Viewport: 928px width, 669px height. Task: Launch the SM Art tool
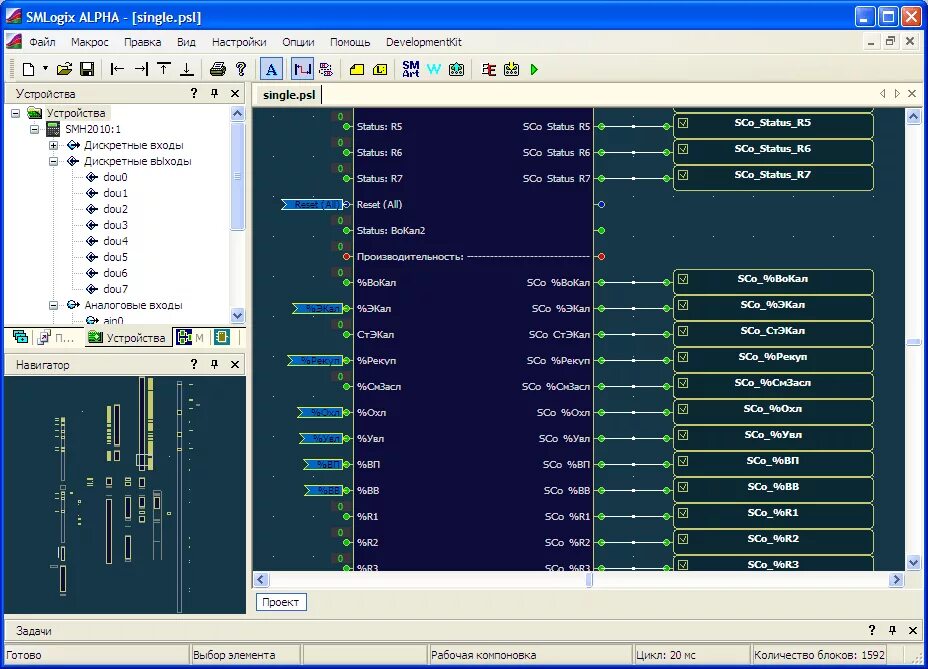pyautogui.click(x=411, y=69)
